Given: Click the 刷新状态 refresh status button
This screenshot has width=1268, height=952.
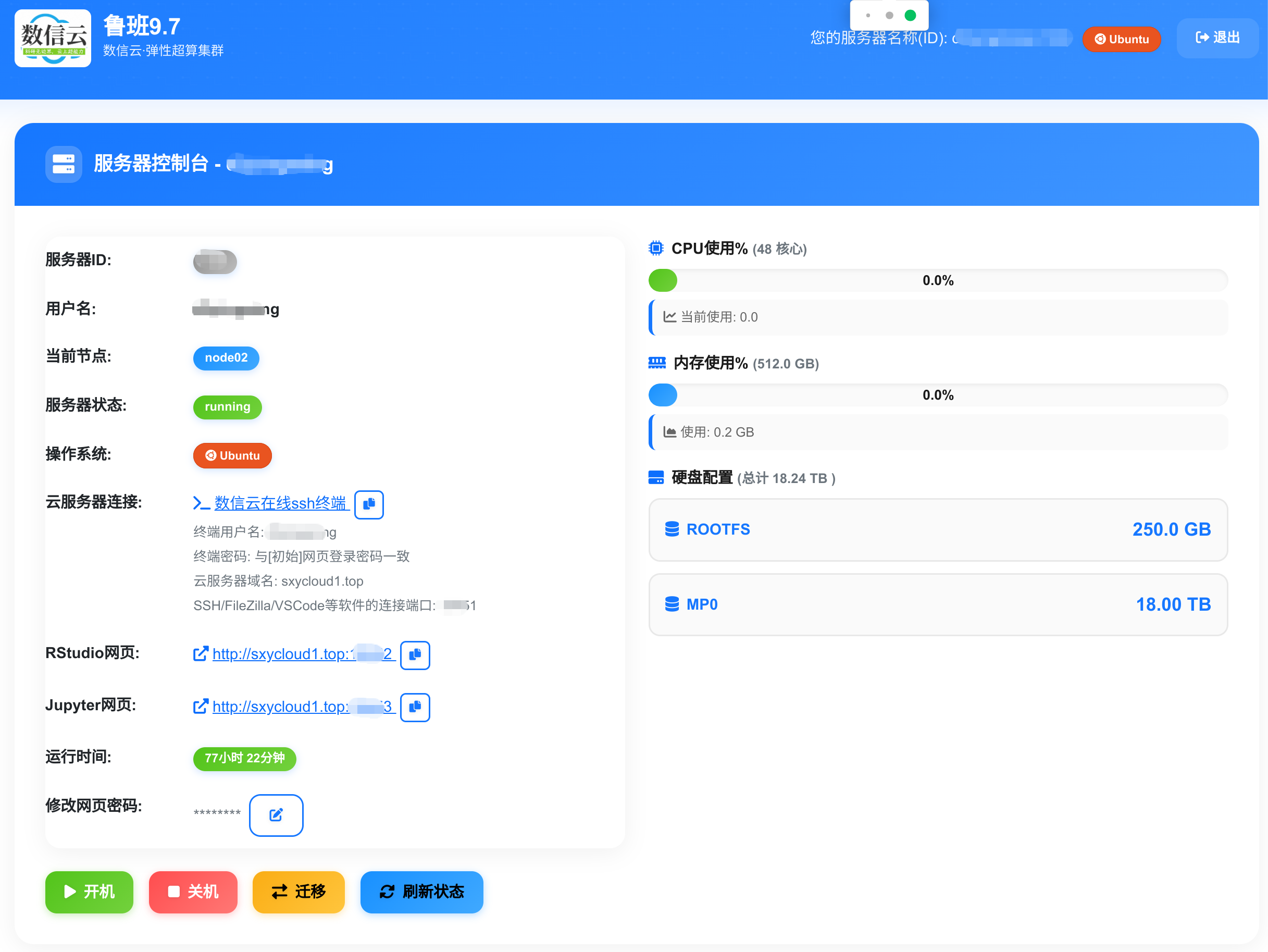Looking at the screenshot, I should (421, 891).
